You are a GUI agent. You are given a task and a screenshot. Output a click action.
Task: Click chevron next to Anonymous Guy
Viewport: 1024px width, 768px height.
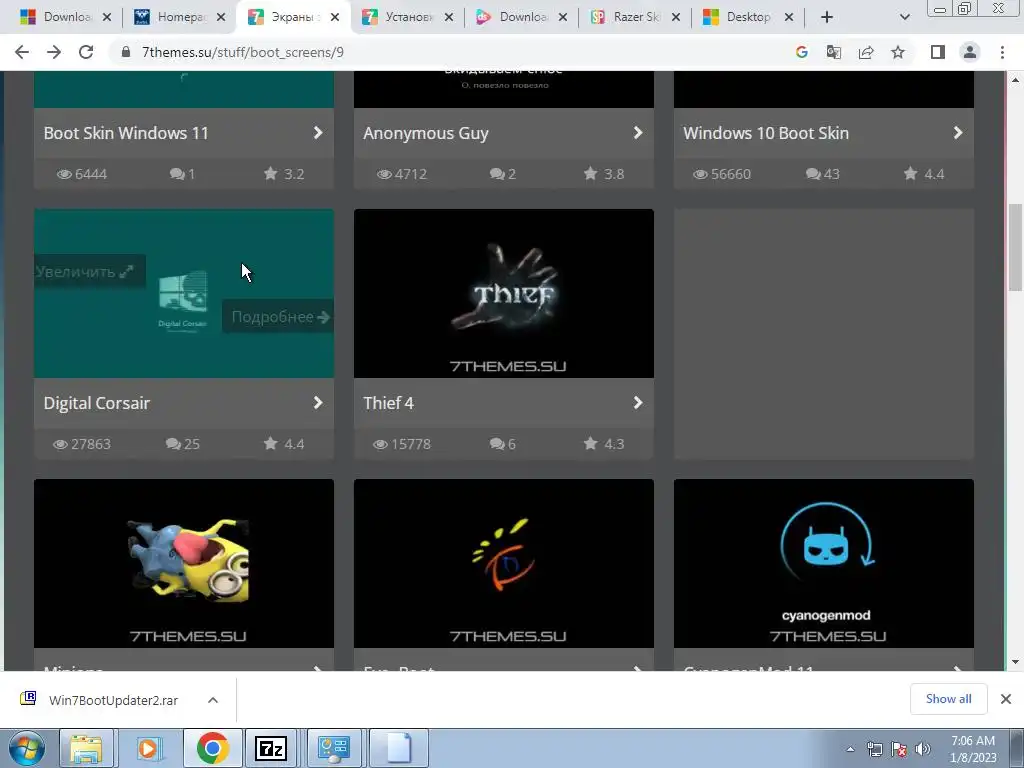point(638,133)
